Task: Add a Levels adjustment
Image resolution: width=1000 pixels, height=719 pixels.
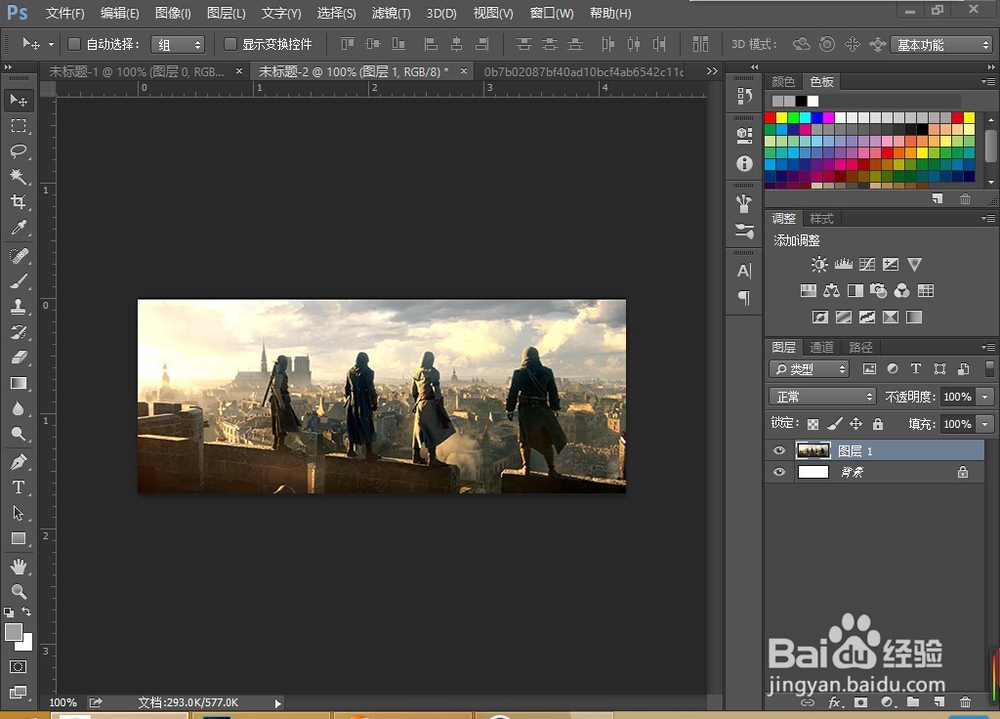Action: (843, 264)
